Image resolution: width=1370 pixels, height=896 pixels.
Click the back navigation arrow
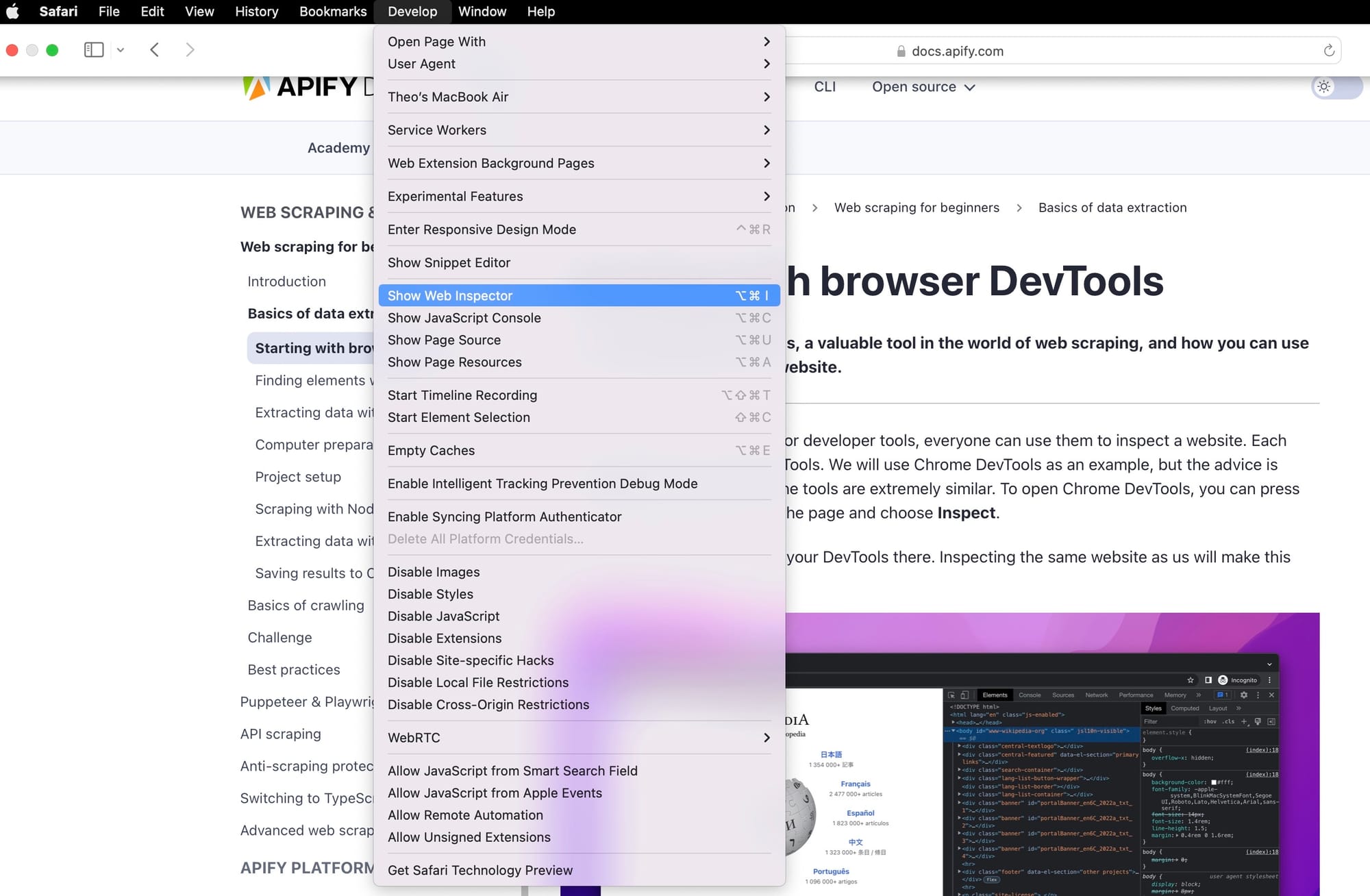click(x=155, y=49)
